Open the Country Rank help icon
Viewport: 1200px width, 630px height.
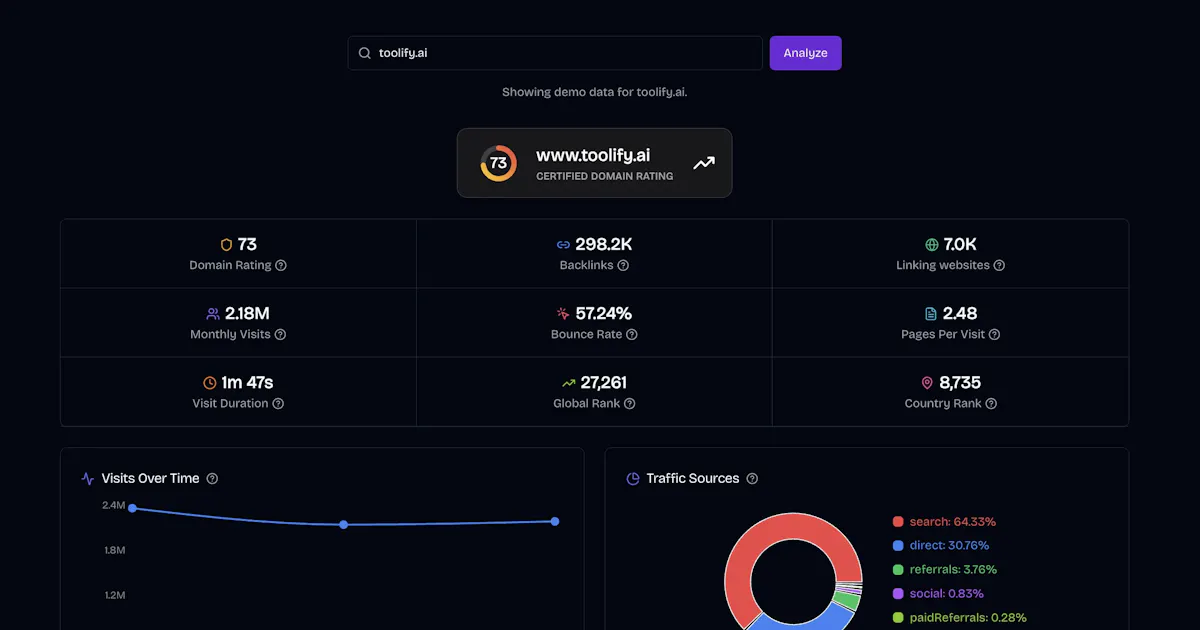(x=991, y=404)
